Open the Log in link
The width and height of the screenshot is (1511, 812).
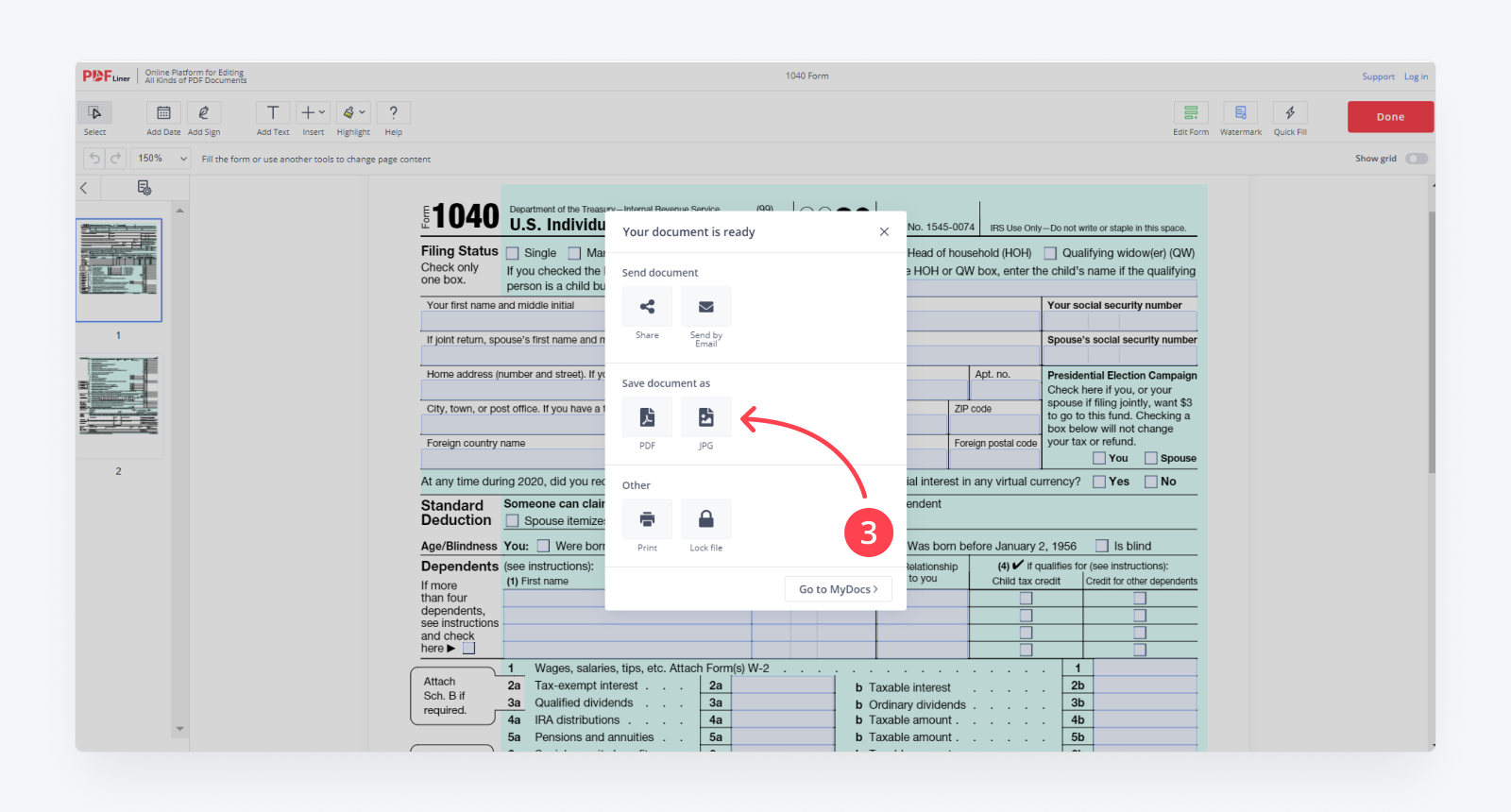[1416, 76]
